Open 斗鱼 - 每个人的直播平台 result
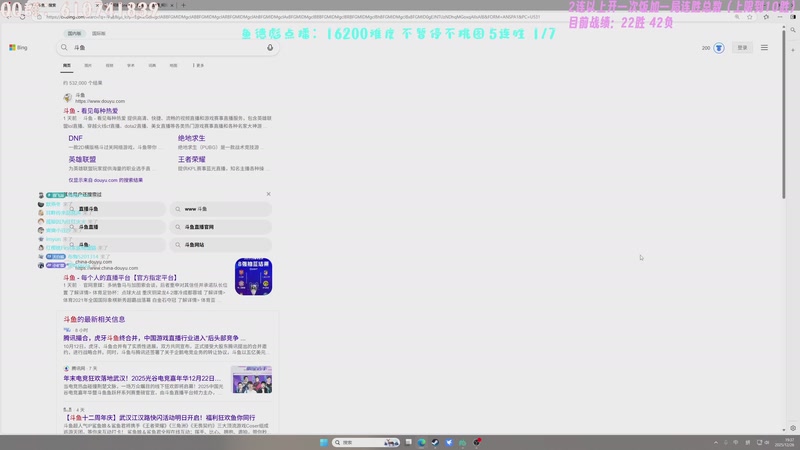 [x=120, y=278]
